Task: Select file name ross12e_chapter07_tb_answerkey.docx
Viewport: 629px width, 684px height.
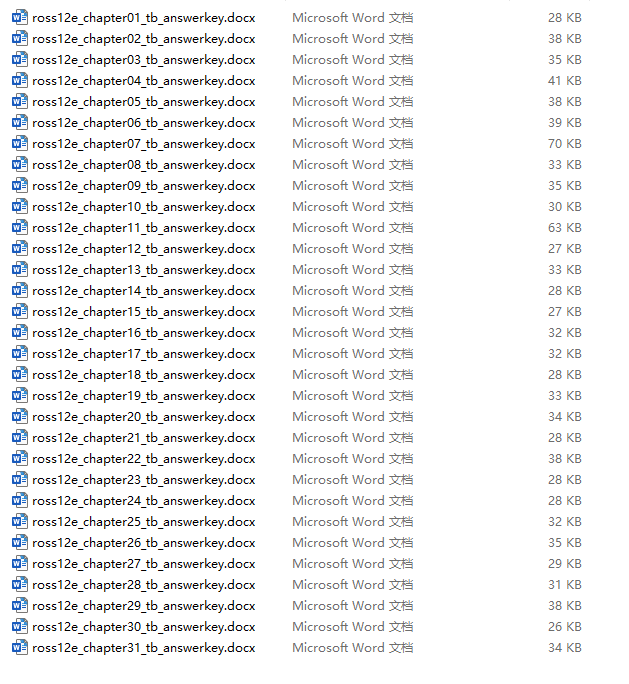Action: click(x=144, y=144)
